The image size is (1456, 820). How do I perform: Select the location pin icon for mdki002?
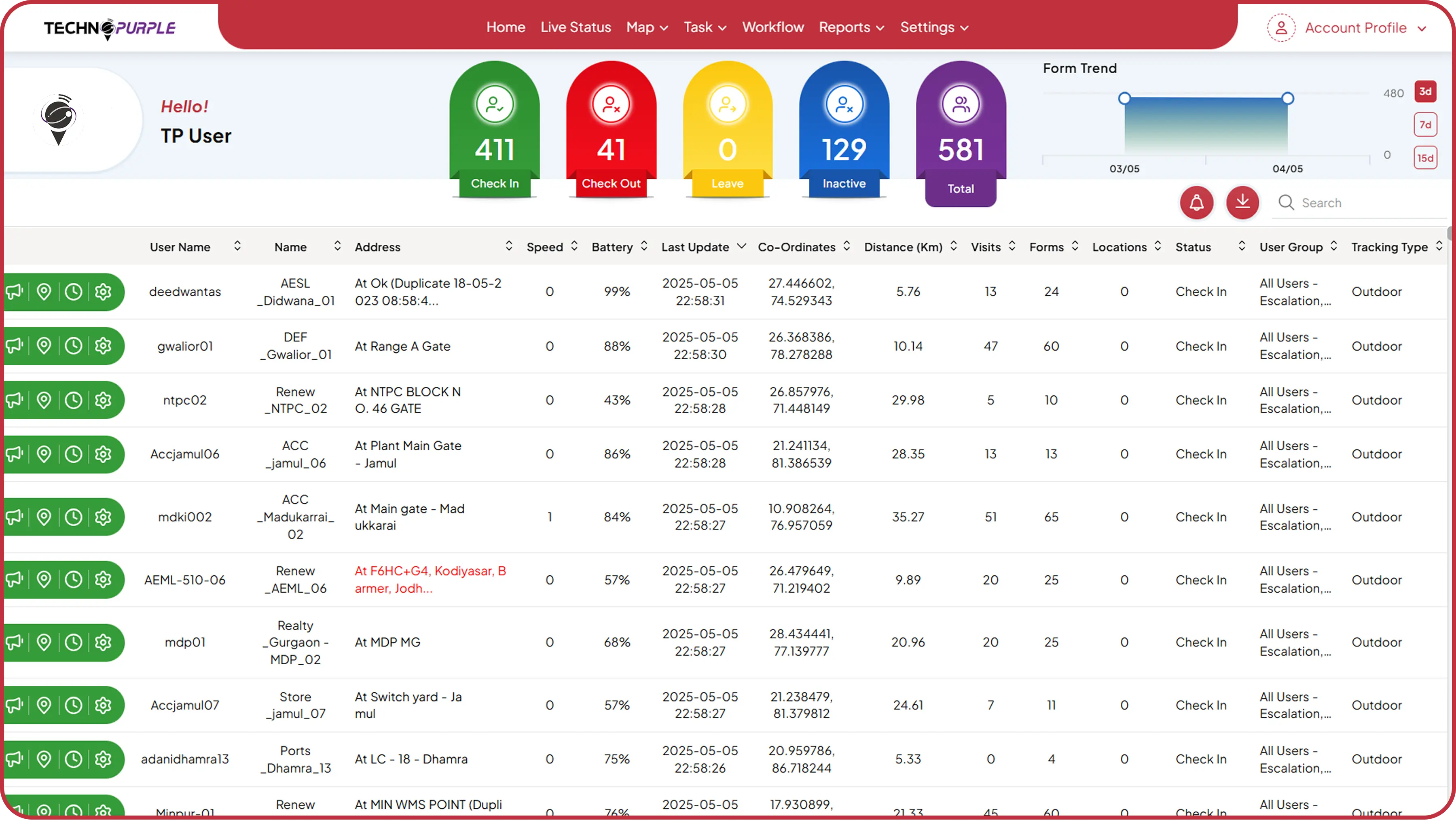click(44, 516)
